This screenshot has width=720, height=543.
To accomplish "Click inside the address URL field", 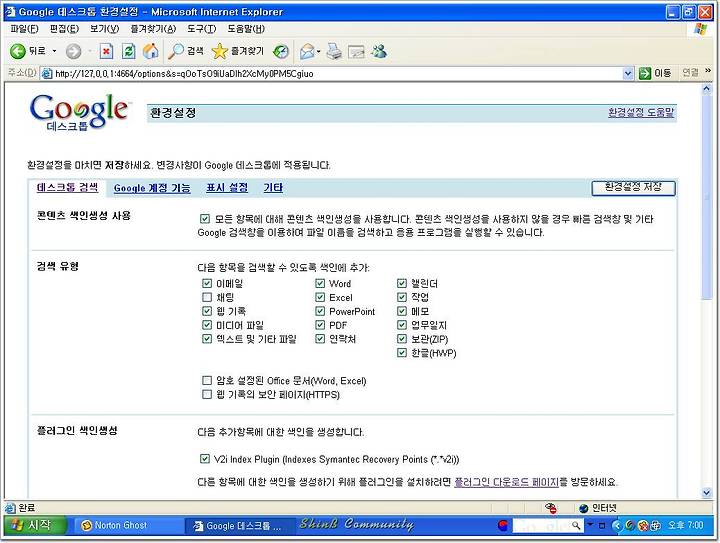I will pos(338,73).
